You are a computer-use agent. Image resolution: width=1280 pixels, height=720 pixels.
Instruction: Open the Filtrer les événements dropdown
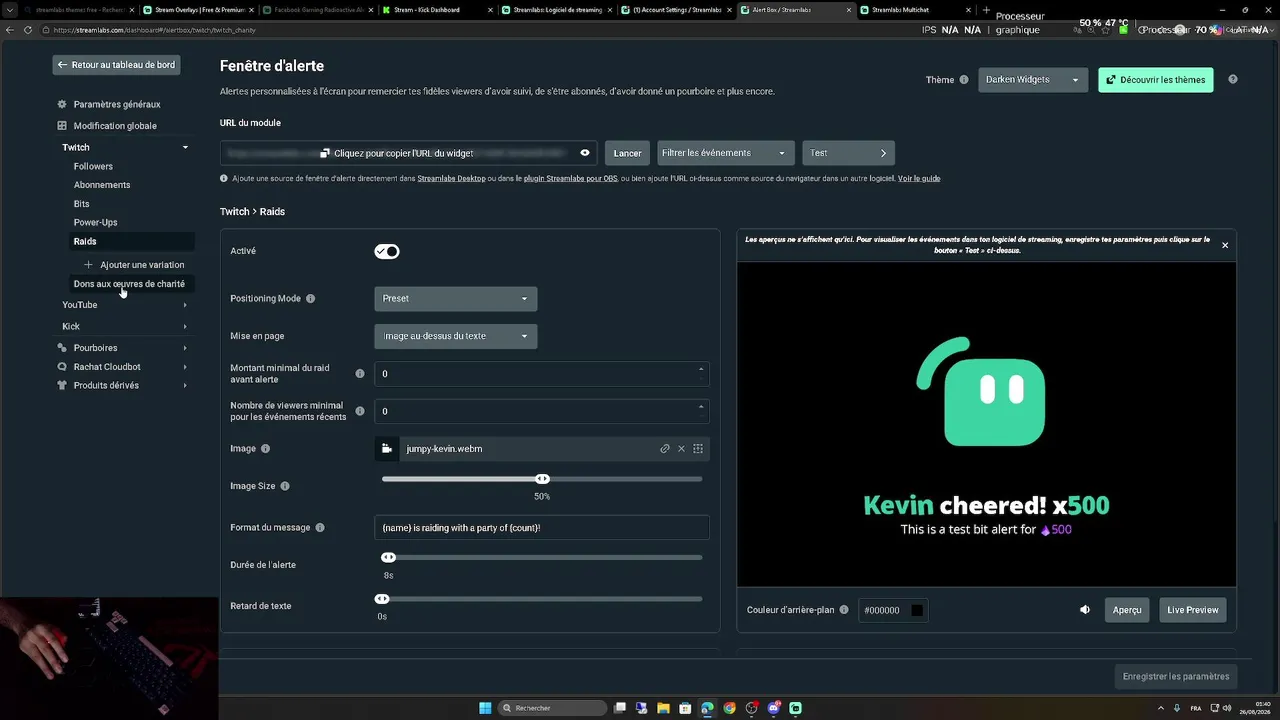[726, 153]
